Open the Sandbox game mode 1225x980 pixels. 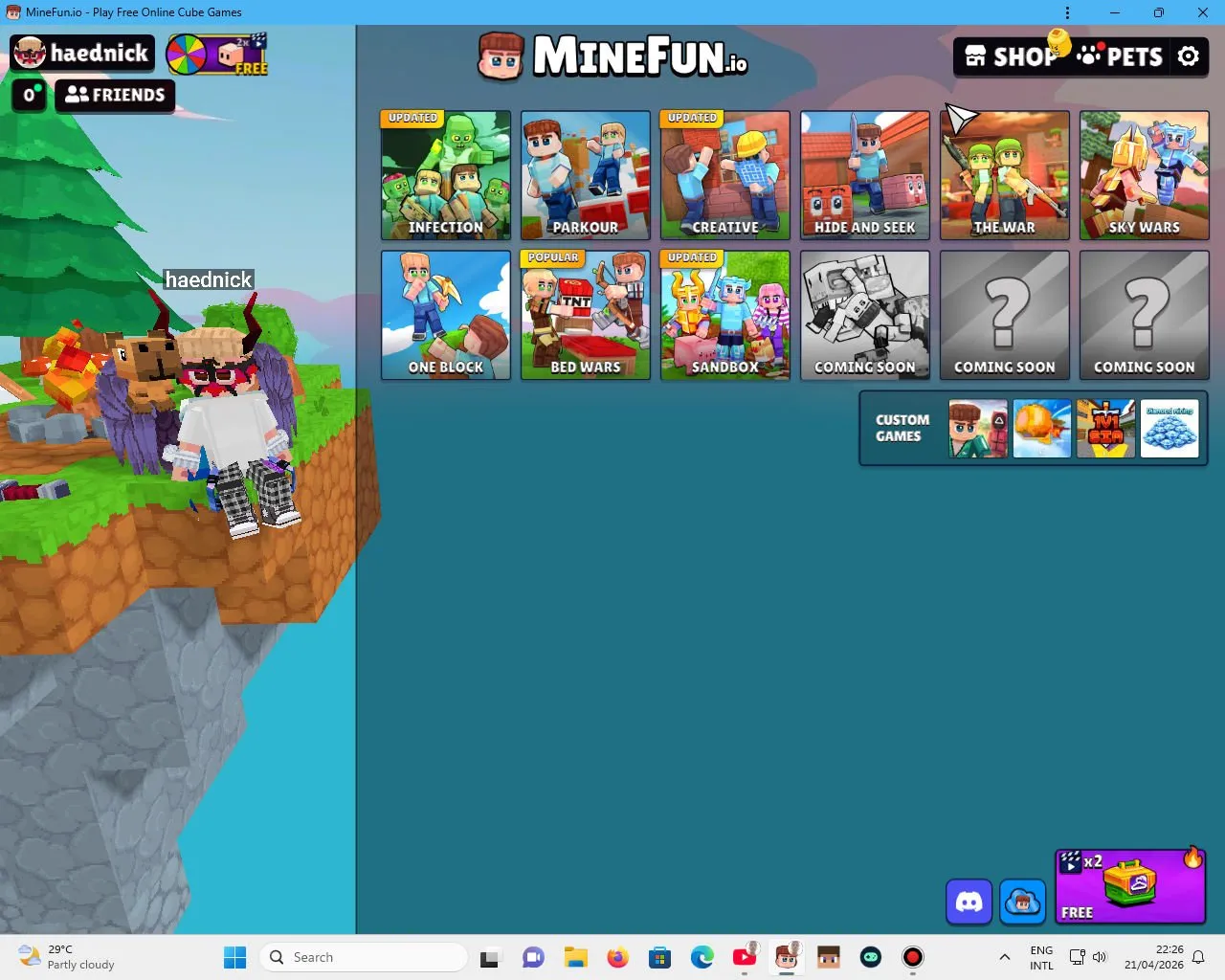[725, 315]
